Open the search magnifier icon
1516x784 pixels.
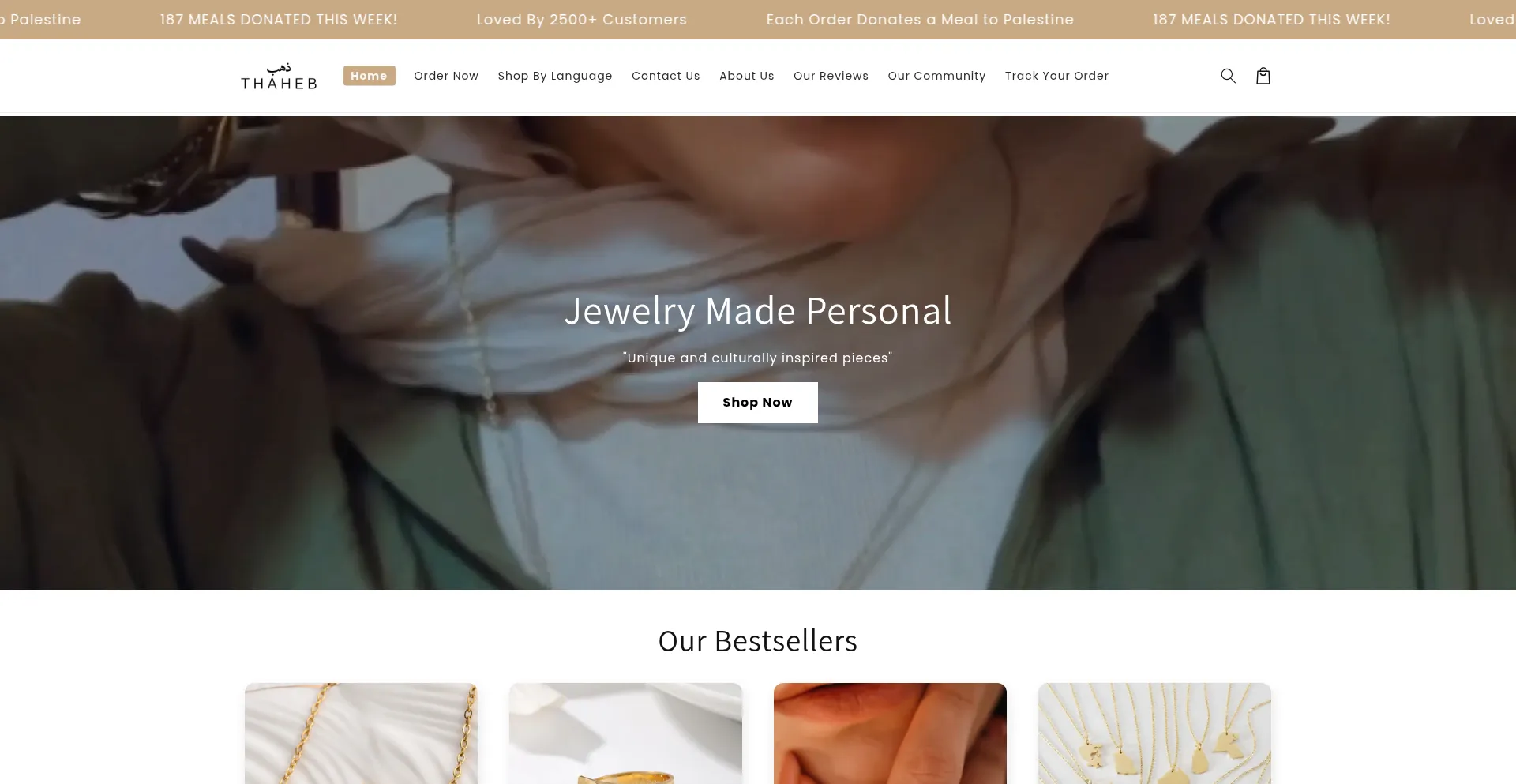1228,76
